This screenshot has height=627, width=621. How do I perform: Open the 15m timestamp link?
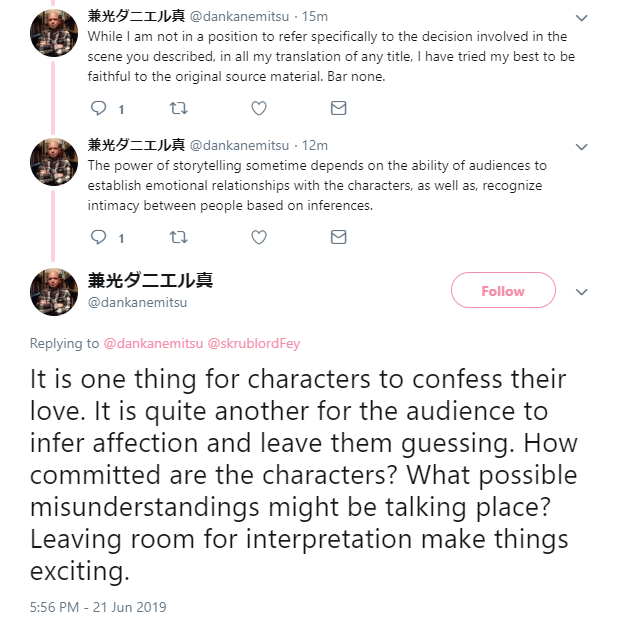pos(315,16)
